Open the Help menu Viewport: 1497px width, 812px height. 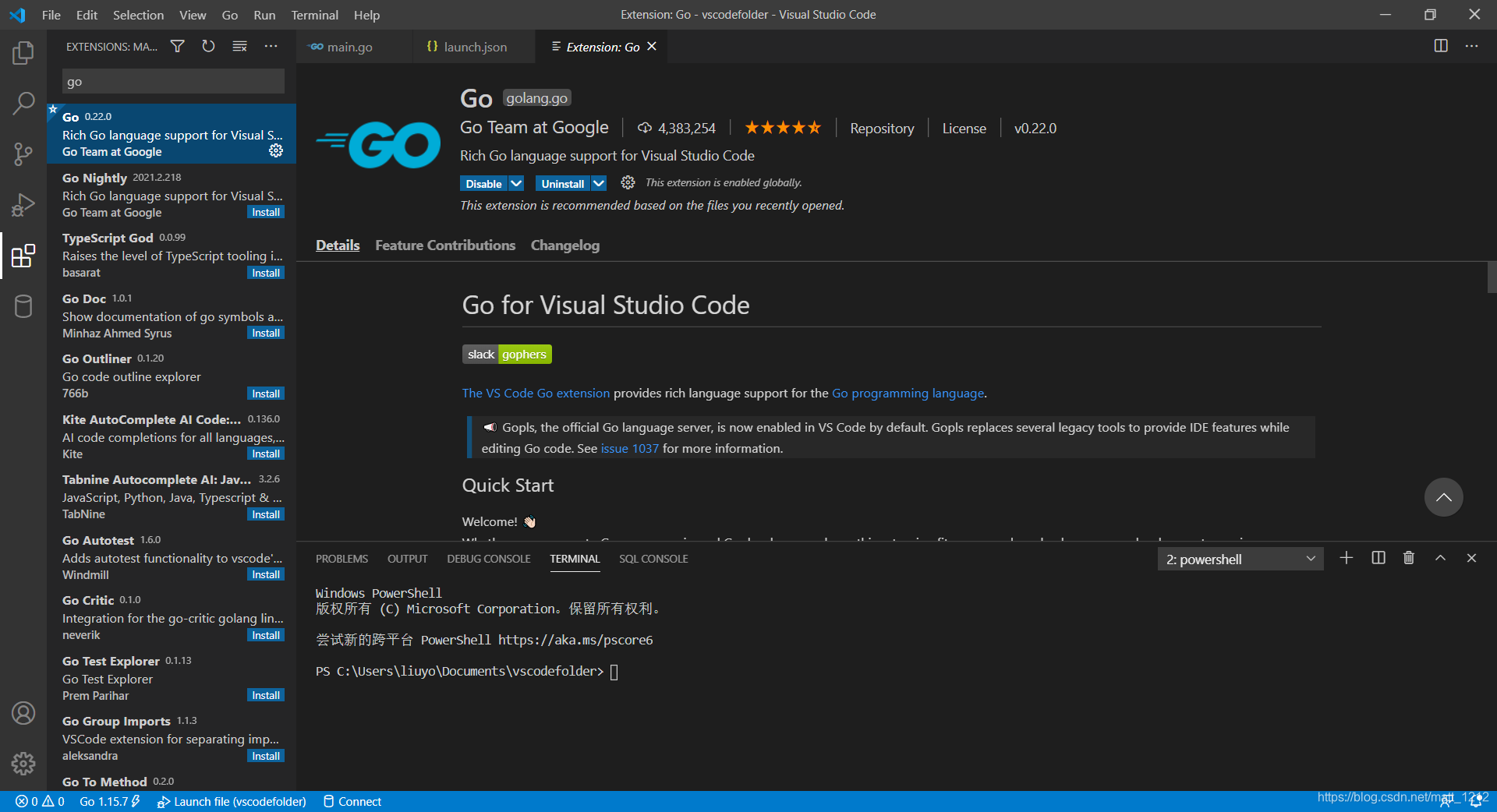(x=366, y=15)
